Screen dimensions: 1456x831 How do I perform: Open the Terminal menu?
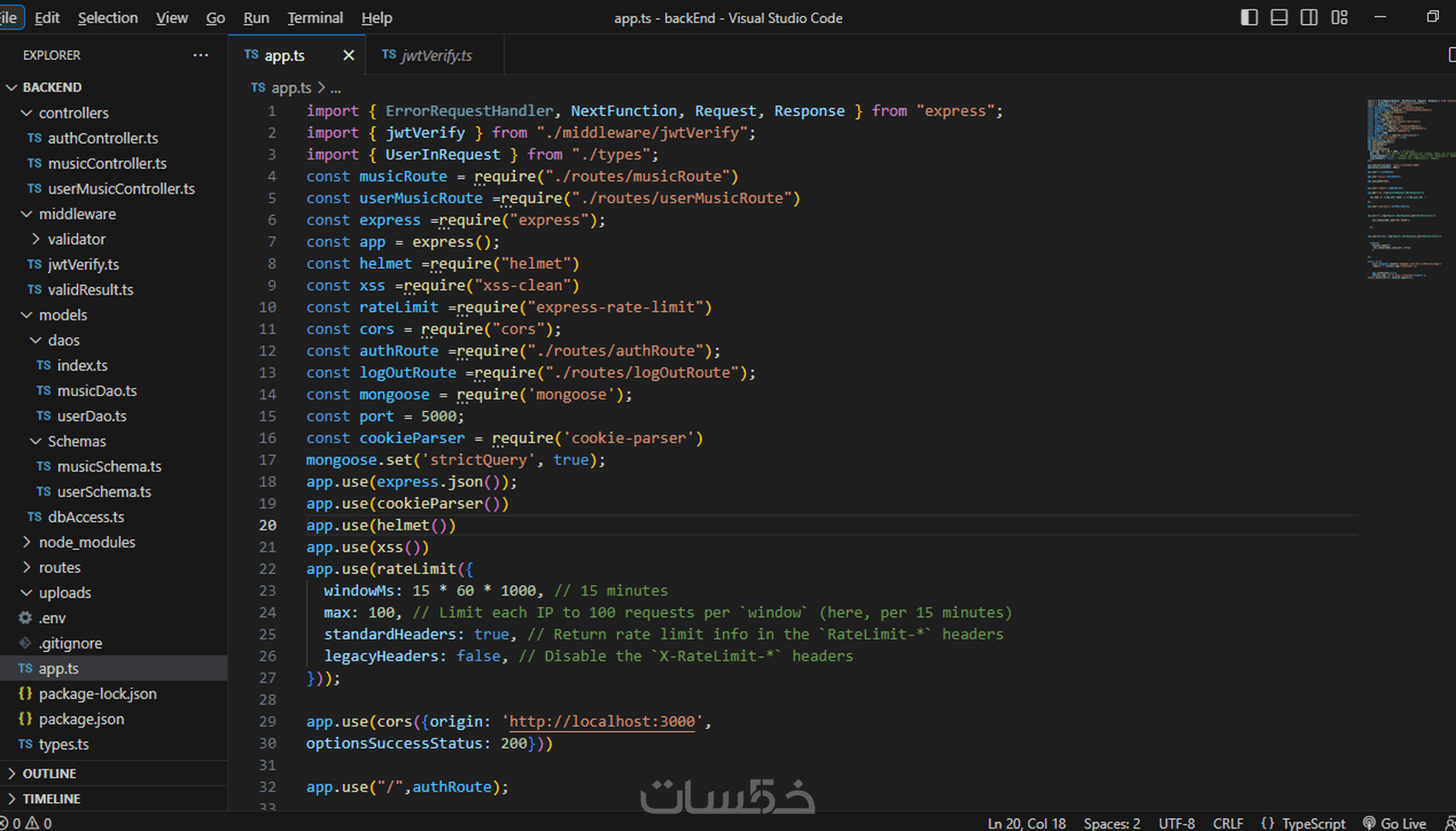pos(314,17)
